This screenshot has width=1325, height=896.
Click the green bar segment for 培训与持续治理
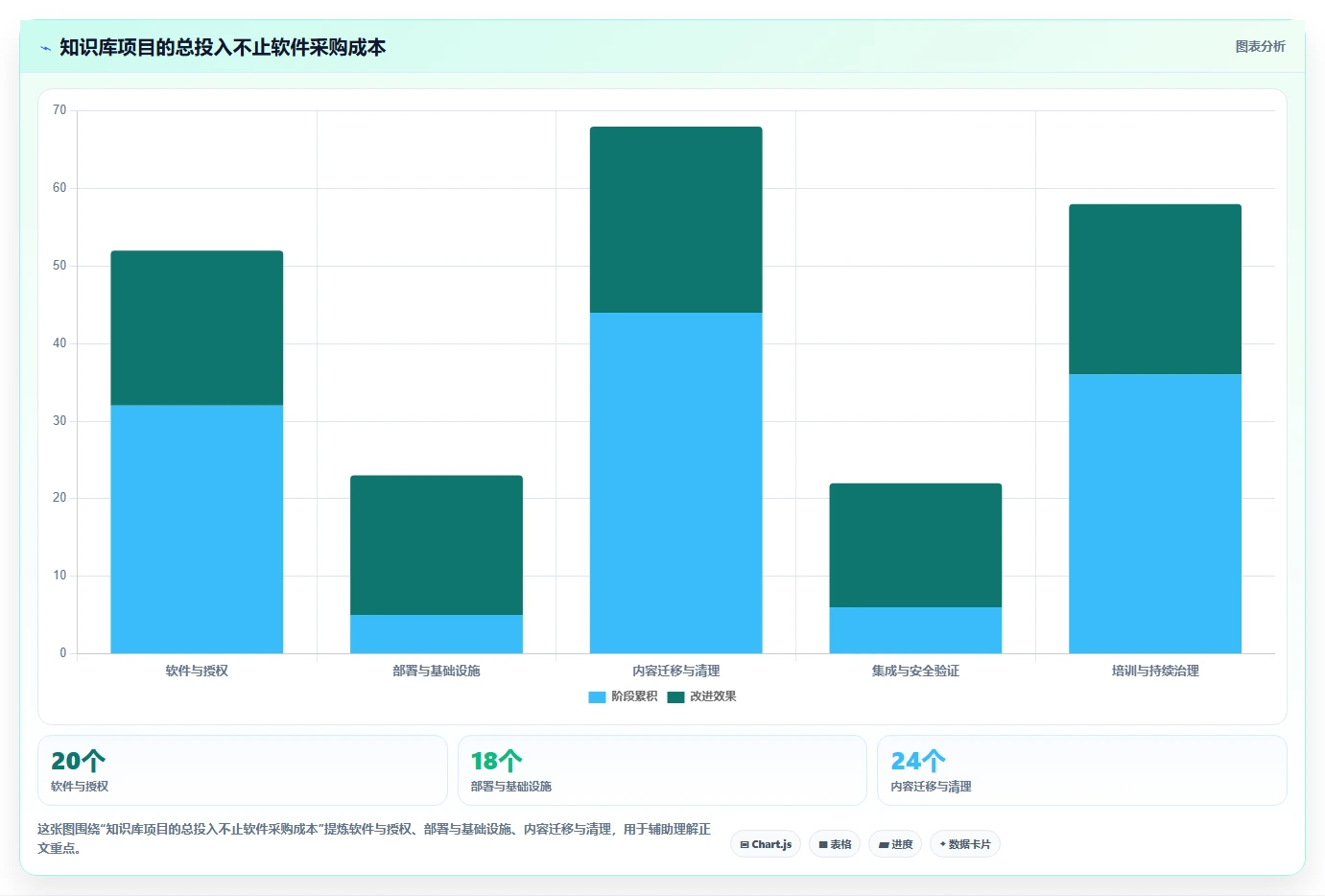point(1155,289)
